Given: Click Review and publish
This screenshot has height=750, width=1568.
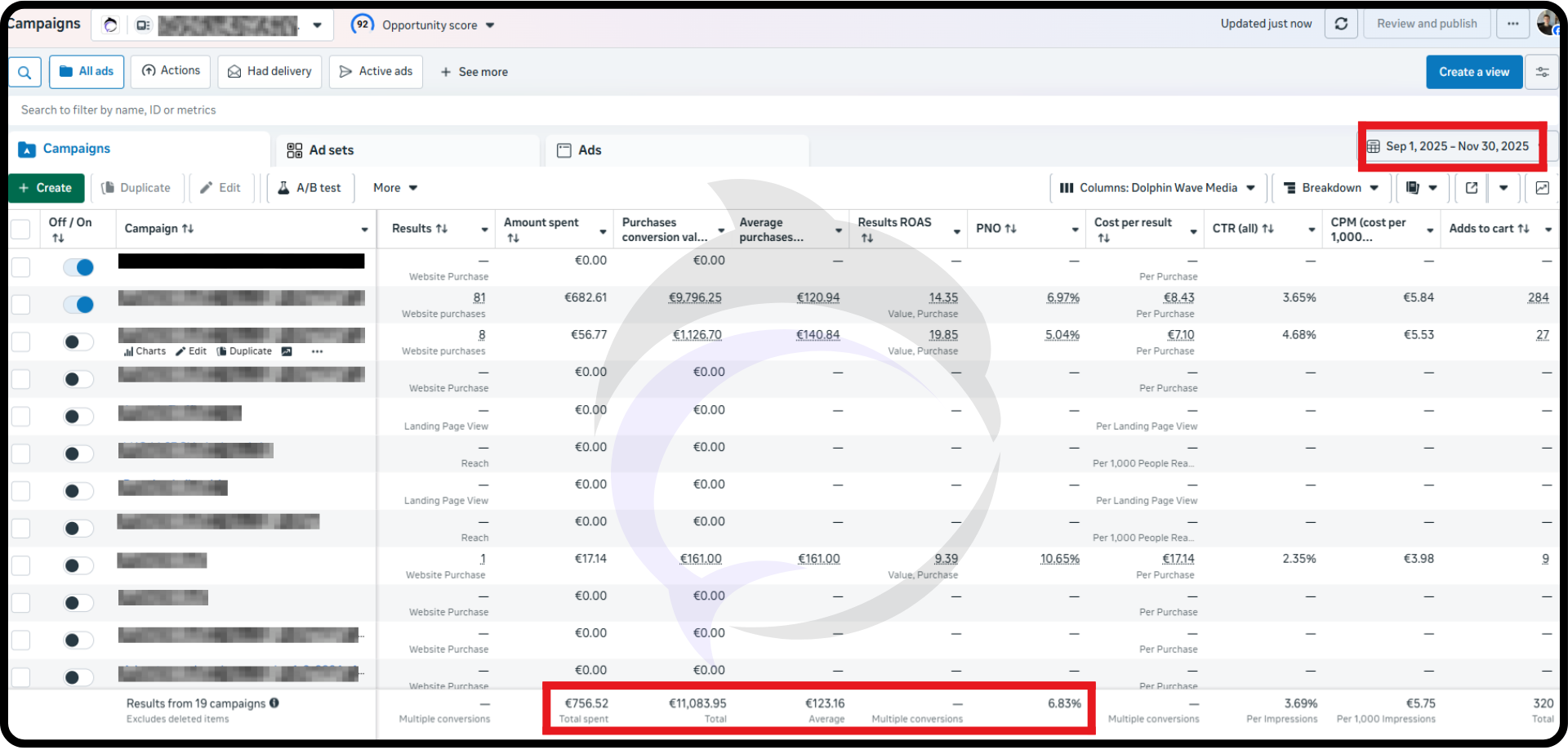Looking at the screenshot, I should click(1427, 24).
